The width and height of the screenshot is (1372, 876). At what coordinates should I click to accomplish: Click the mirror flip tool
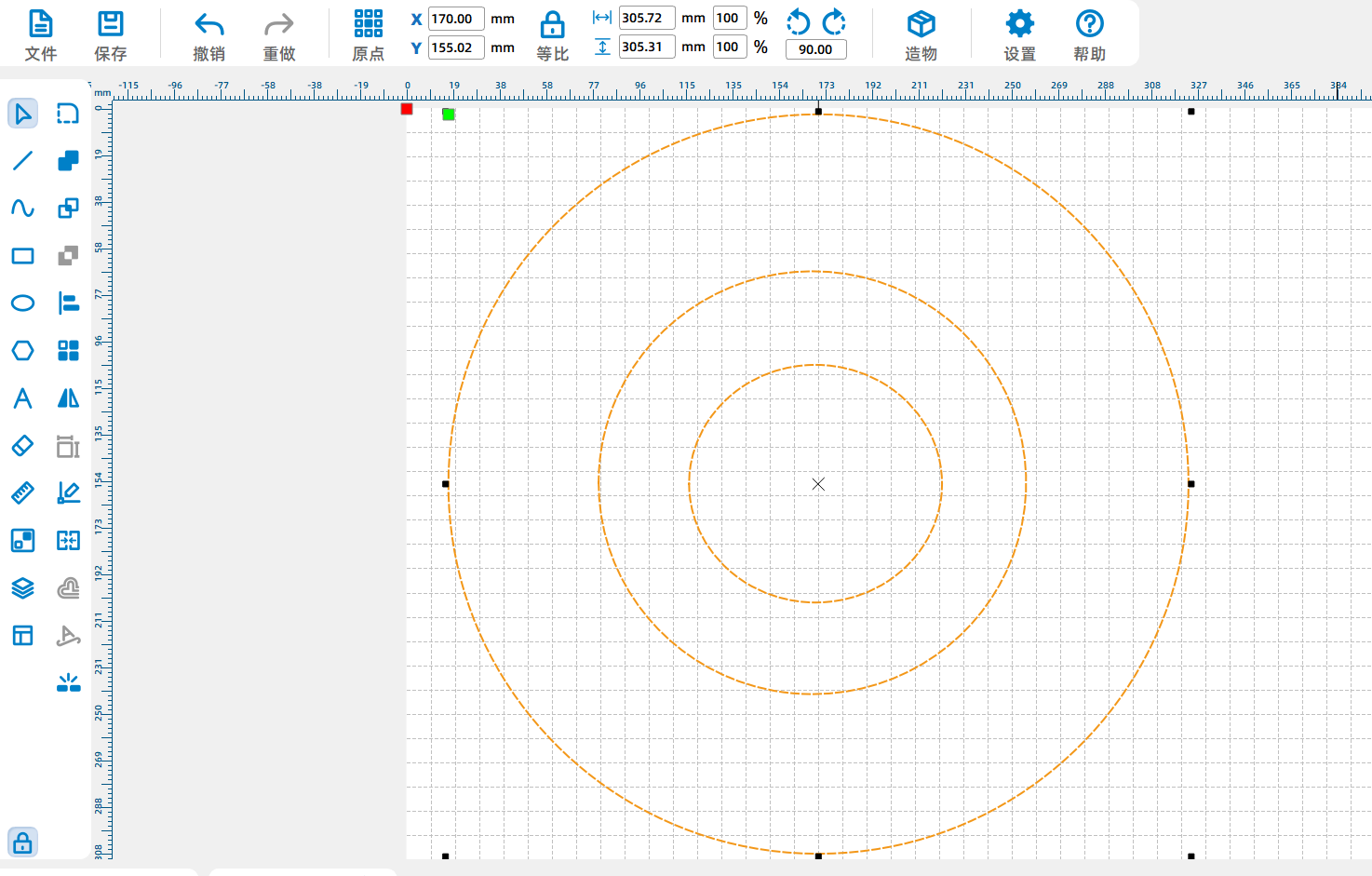click(68, 398)
